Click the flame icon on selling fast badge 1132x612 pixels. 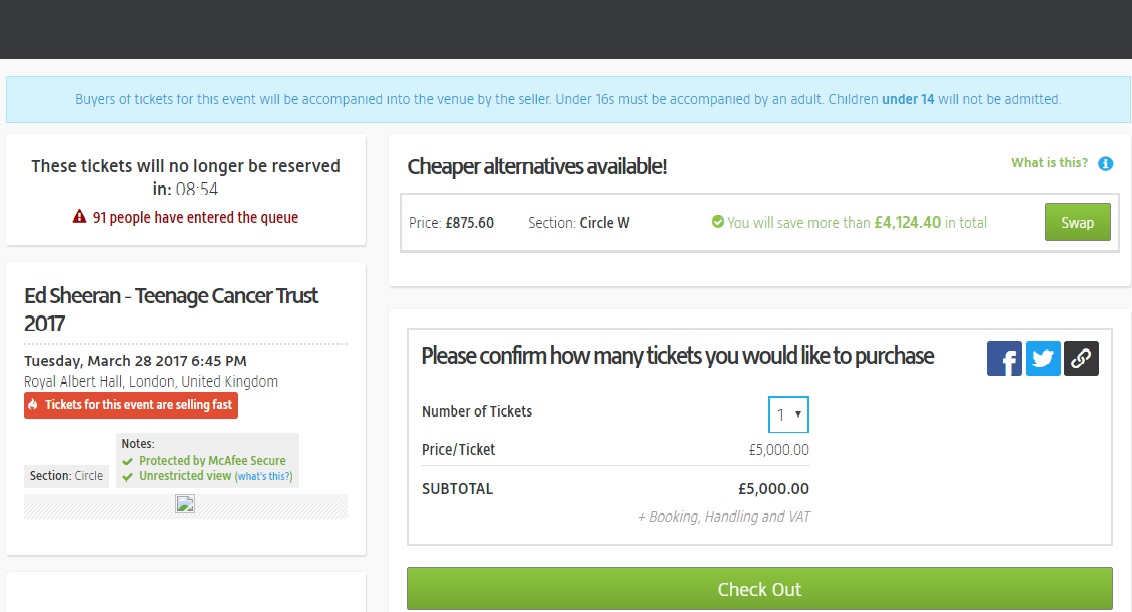(32, 405)
